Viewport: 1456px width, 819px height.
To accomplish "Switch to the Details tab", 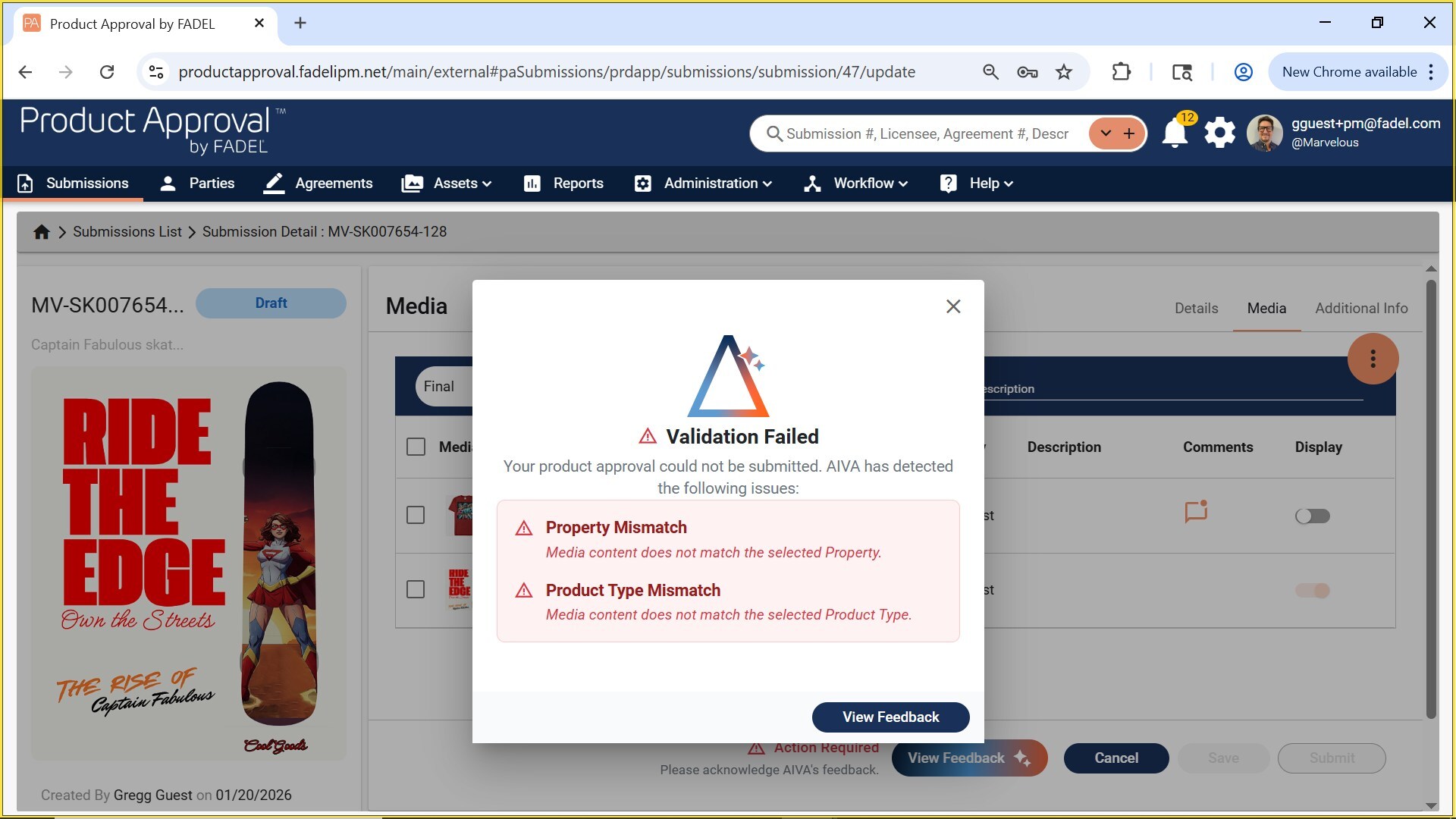I will tap(1195, 308).
